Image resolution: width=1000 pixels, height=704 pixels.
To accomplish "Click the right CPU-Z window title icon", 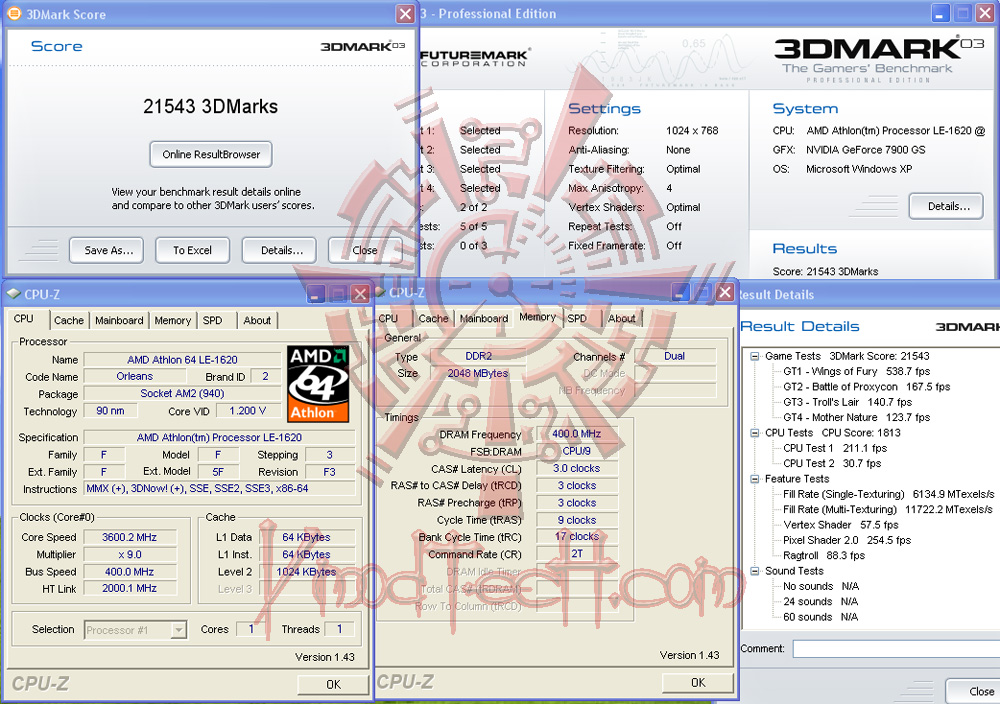I will (x=381, y=292).
